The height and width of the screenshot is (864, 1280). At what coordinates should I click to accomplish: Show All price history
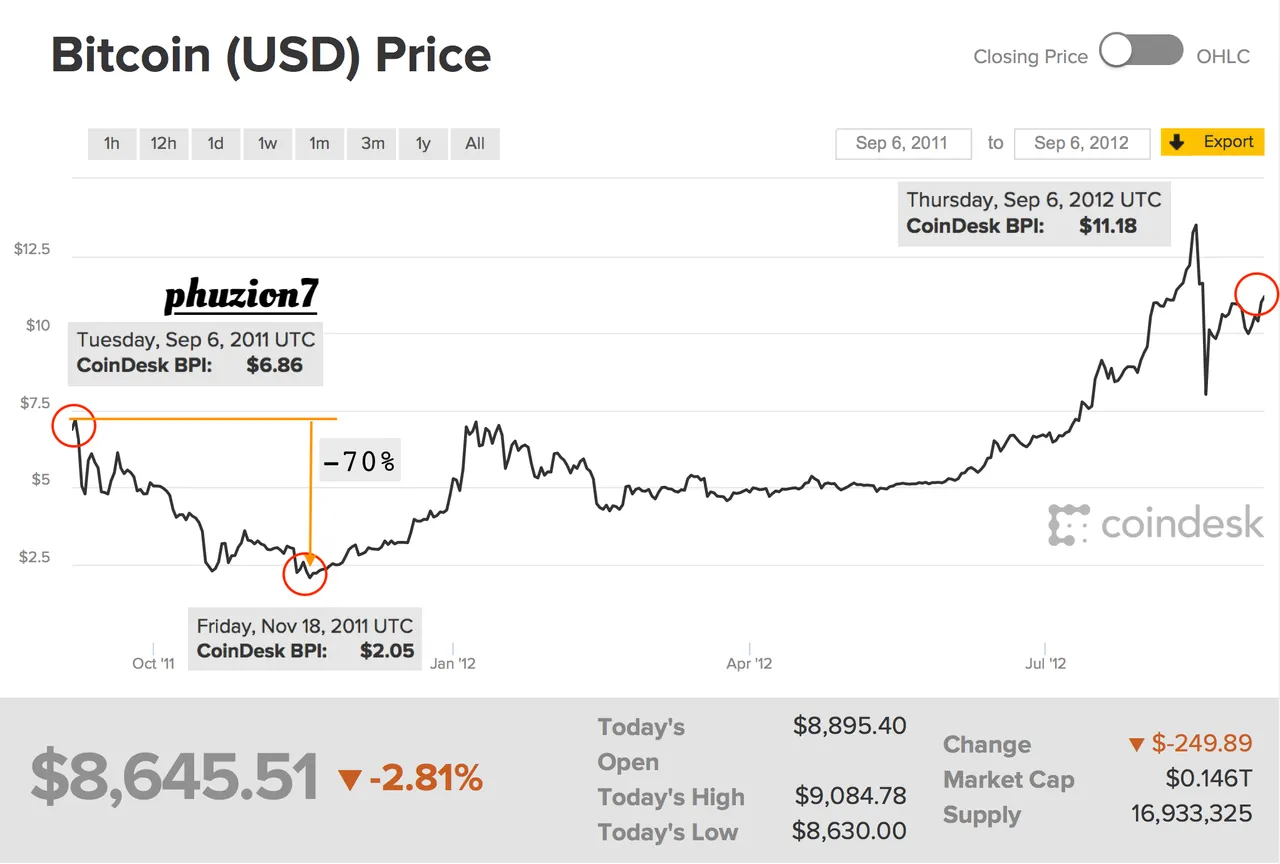tap(475, 143)
